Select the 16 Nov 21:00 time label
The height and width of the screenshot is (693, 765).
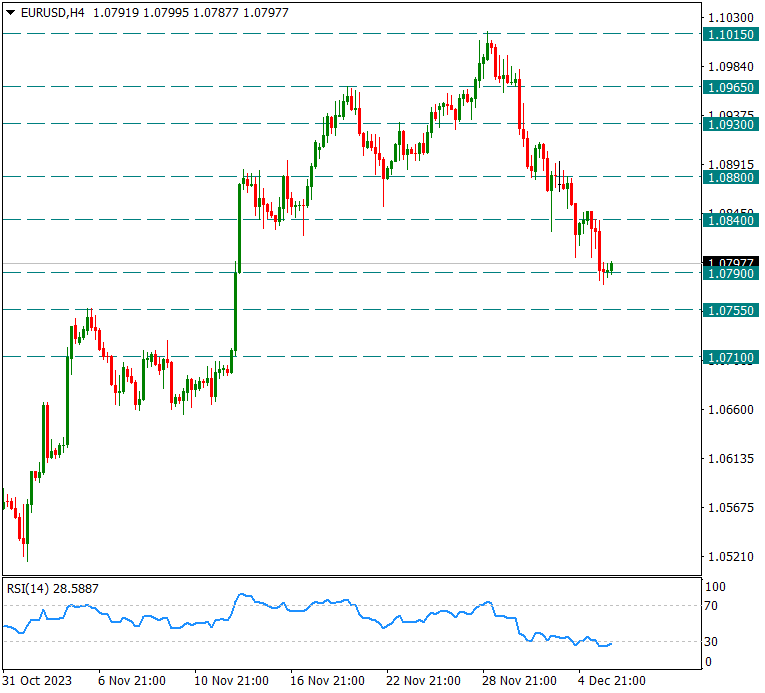tap(327, 681)
